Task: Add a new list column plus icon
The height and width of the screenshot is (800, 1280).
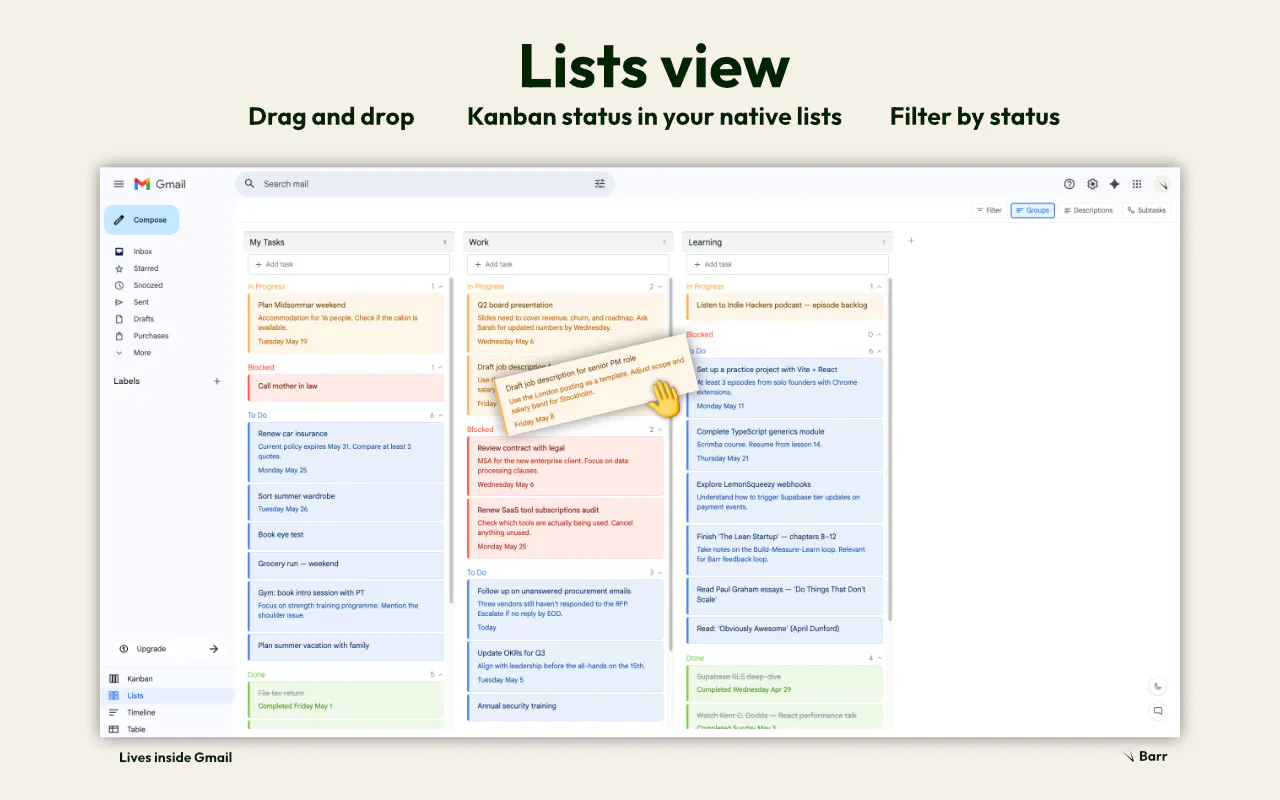Action: [x=911, y=241]
